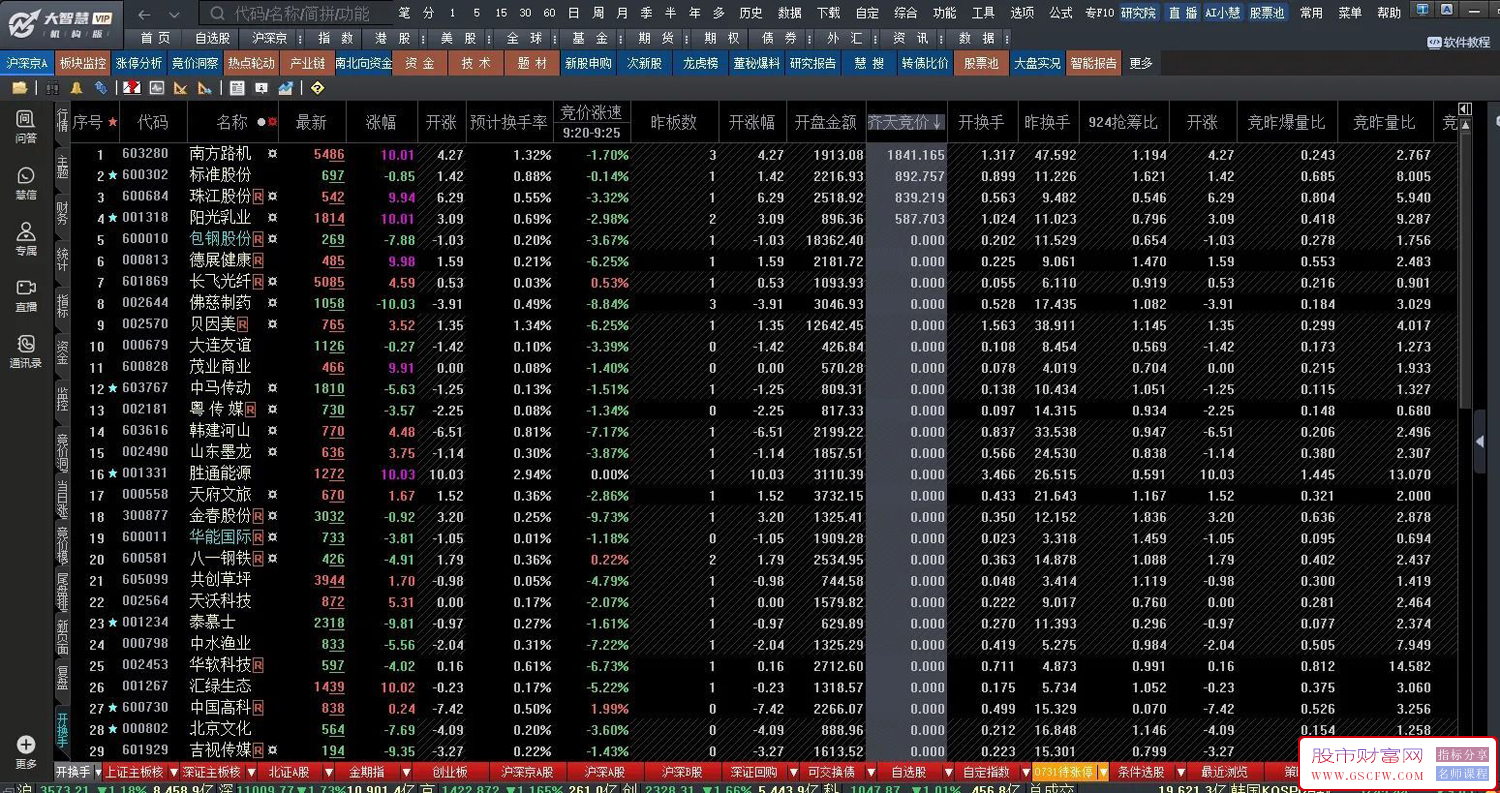
Task: Click the blue link-chain toolbar icon
Action: pyautogui.click(x=100, y=88)
